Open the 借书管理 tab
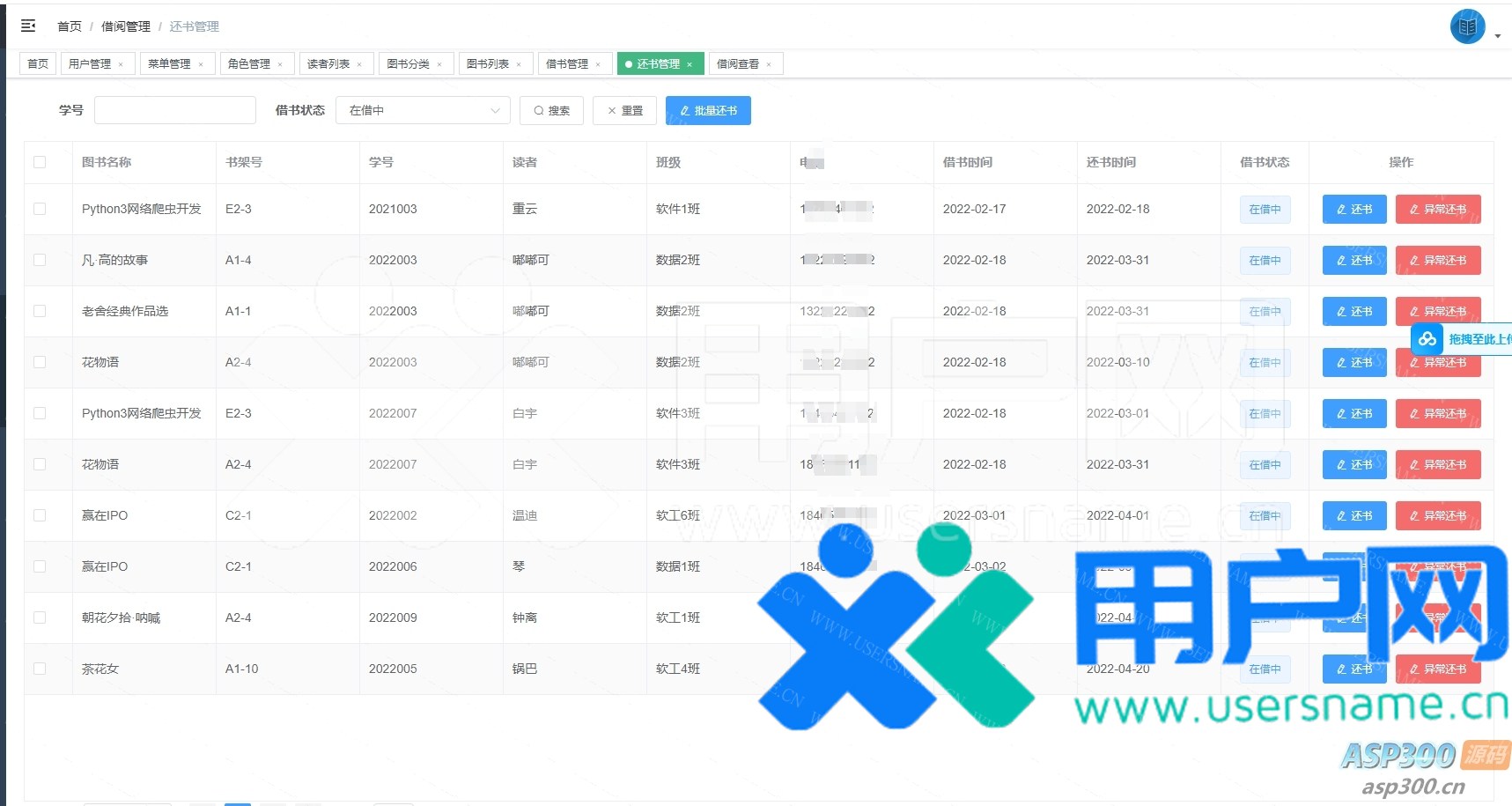 click(x=567, y=63)
